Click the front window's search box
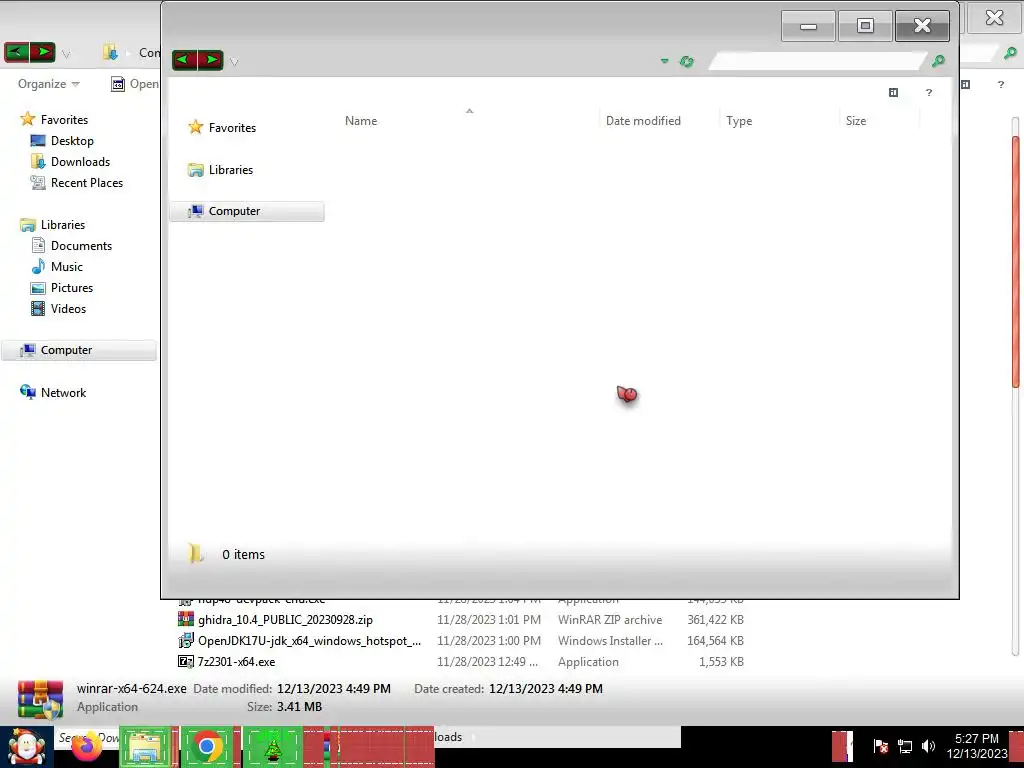 click(x=818, y=61)
